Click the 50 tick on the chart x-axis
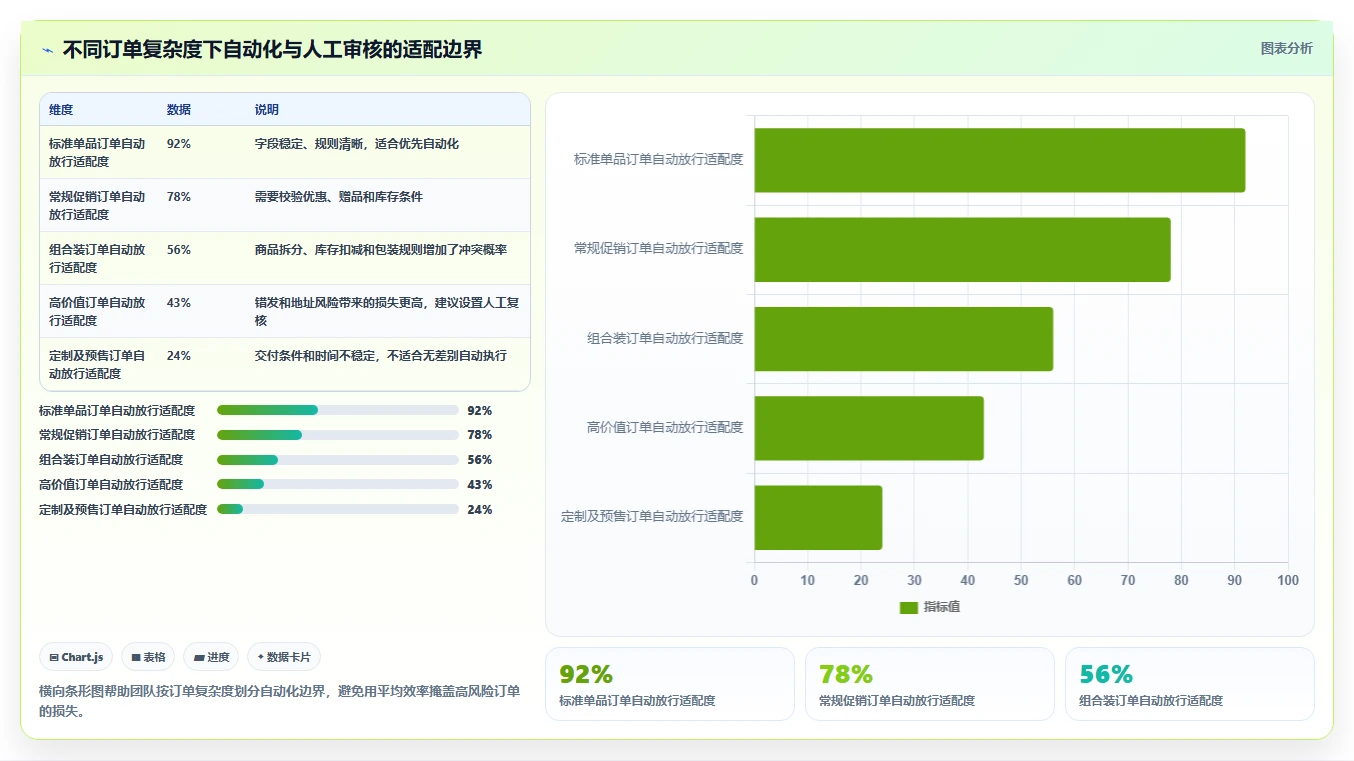Image resolution: width=1354 pixels, height=761 pixels. pos(1021,581)
